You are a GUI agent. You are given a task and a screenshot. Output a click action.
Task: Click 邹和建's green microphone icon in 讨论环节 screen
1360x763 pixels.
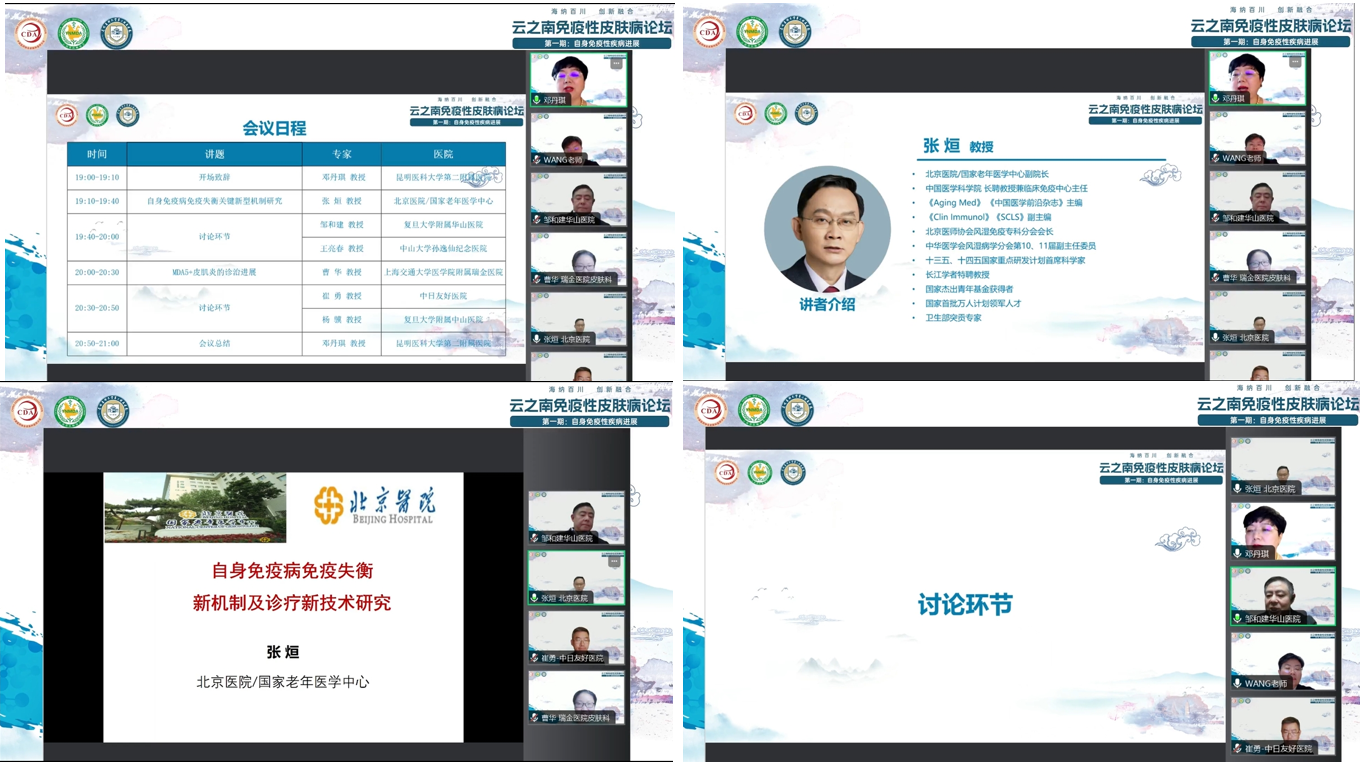pyautogui.click(x=1238, y=619)
